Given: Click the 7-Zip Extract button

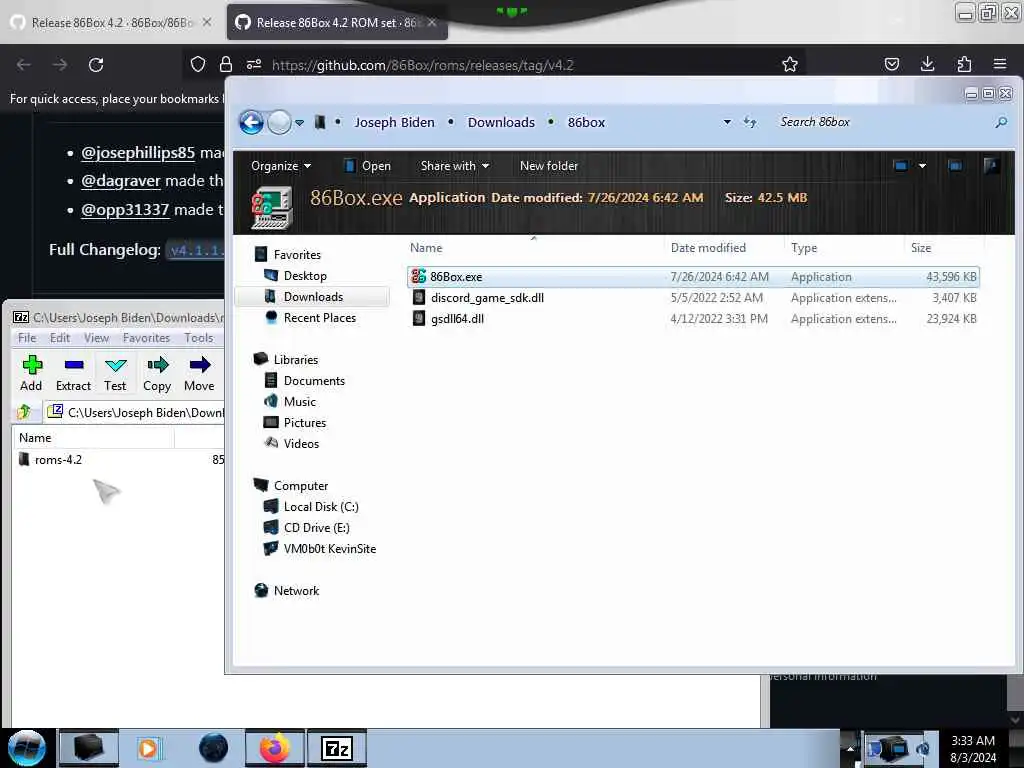Looking at the screenshot, I should [x=73, y=374].
